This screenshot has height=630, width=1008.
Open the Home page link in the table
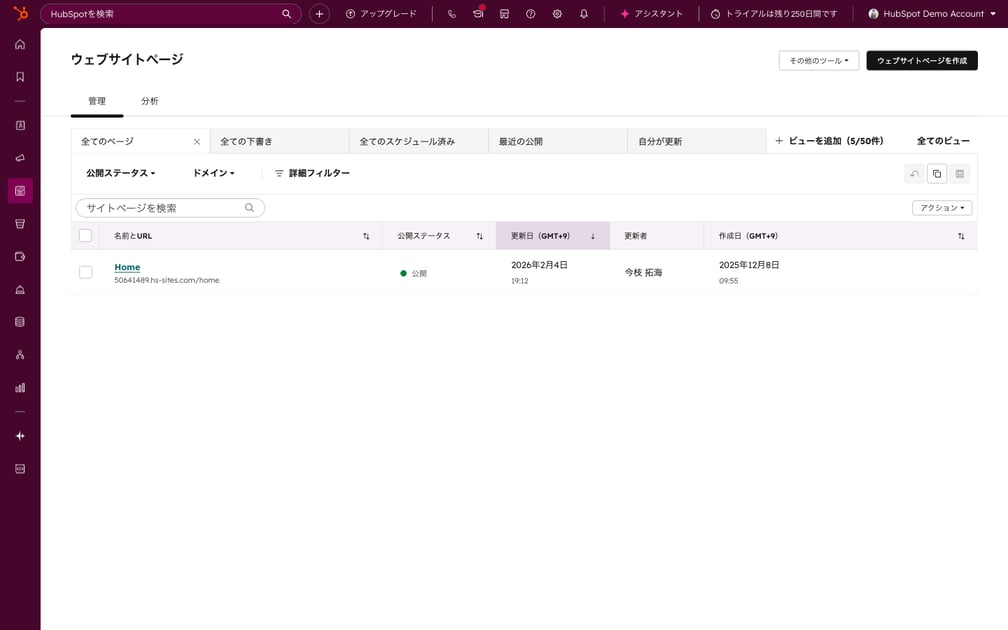coord(127,266)
